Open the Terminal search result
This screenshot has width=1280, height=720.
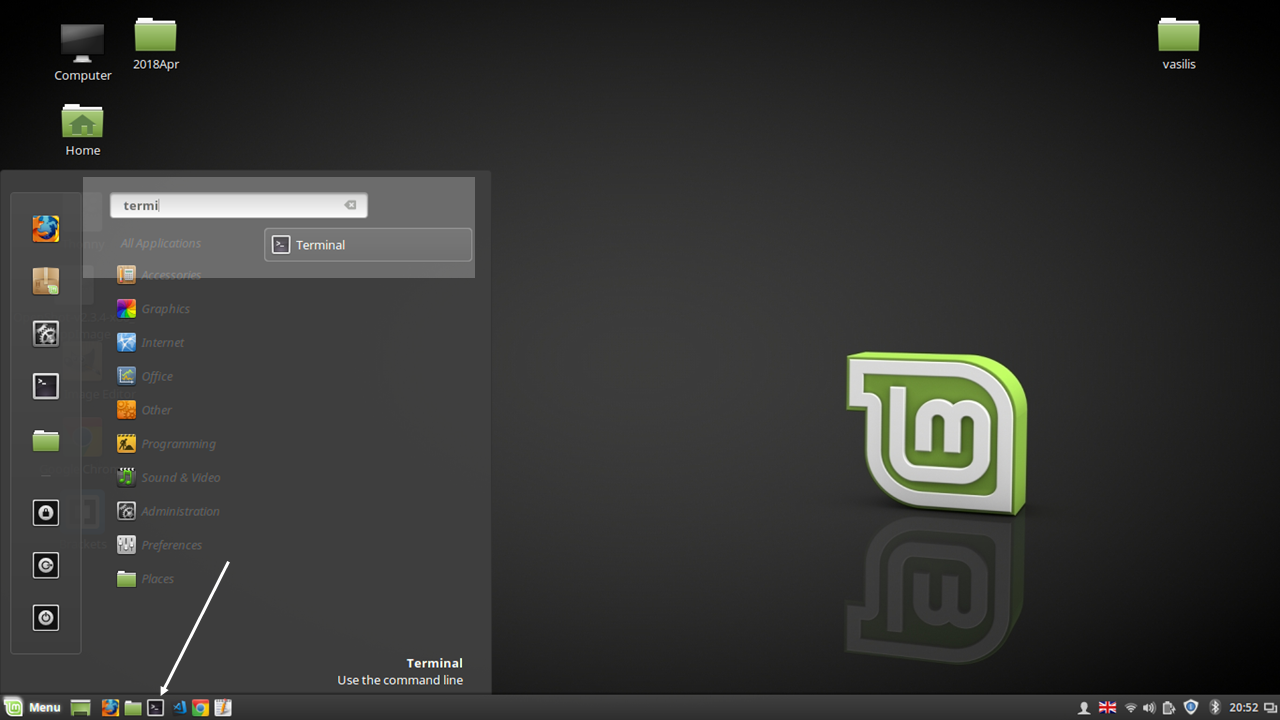[x=368, y=245]
